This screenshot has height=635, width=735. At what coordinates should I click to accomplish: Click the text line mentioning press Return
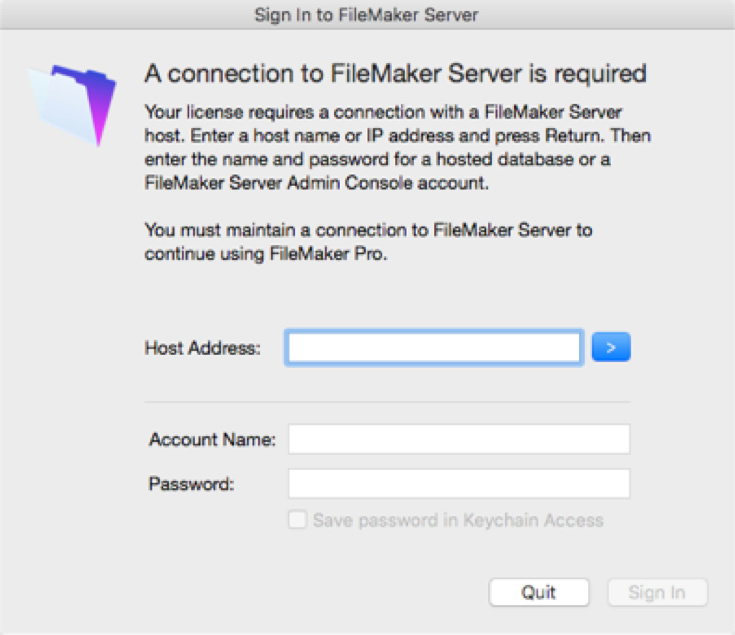point(398,136)
